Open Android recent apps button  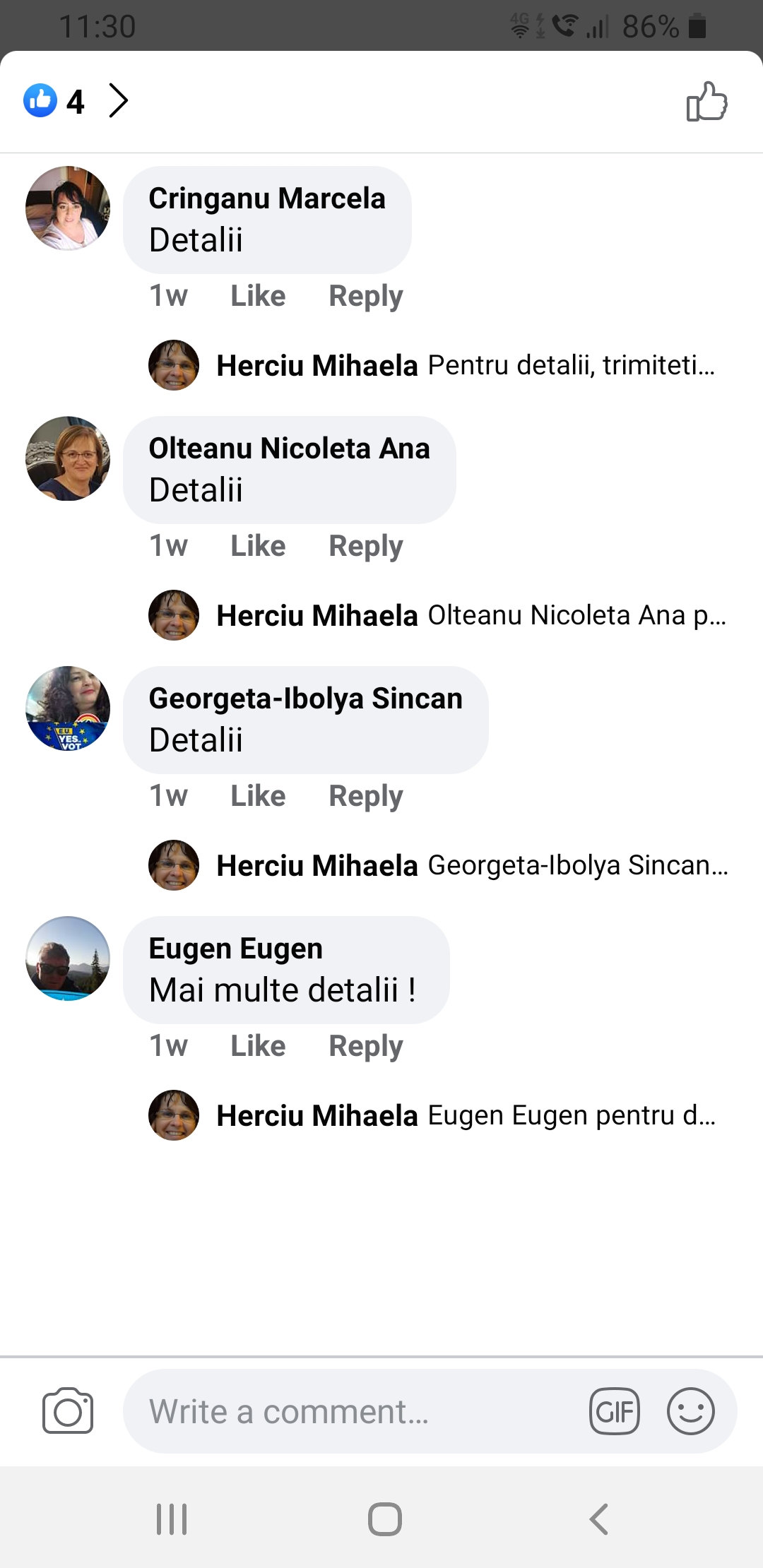coord(172,1519)
